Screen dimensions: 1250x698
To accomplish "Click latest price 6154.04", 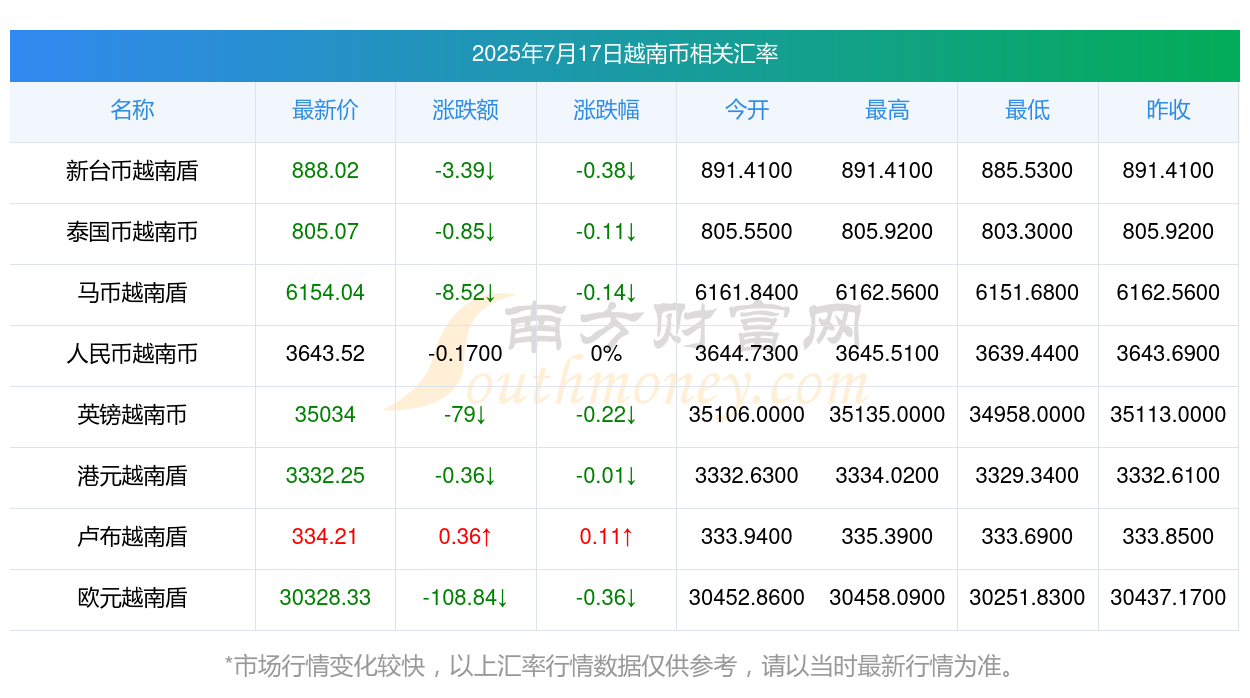I will coord(325,293).
